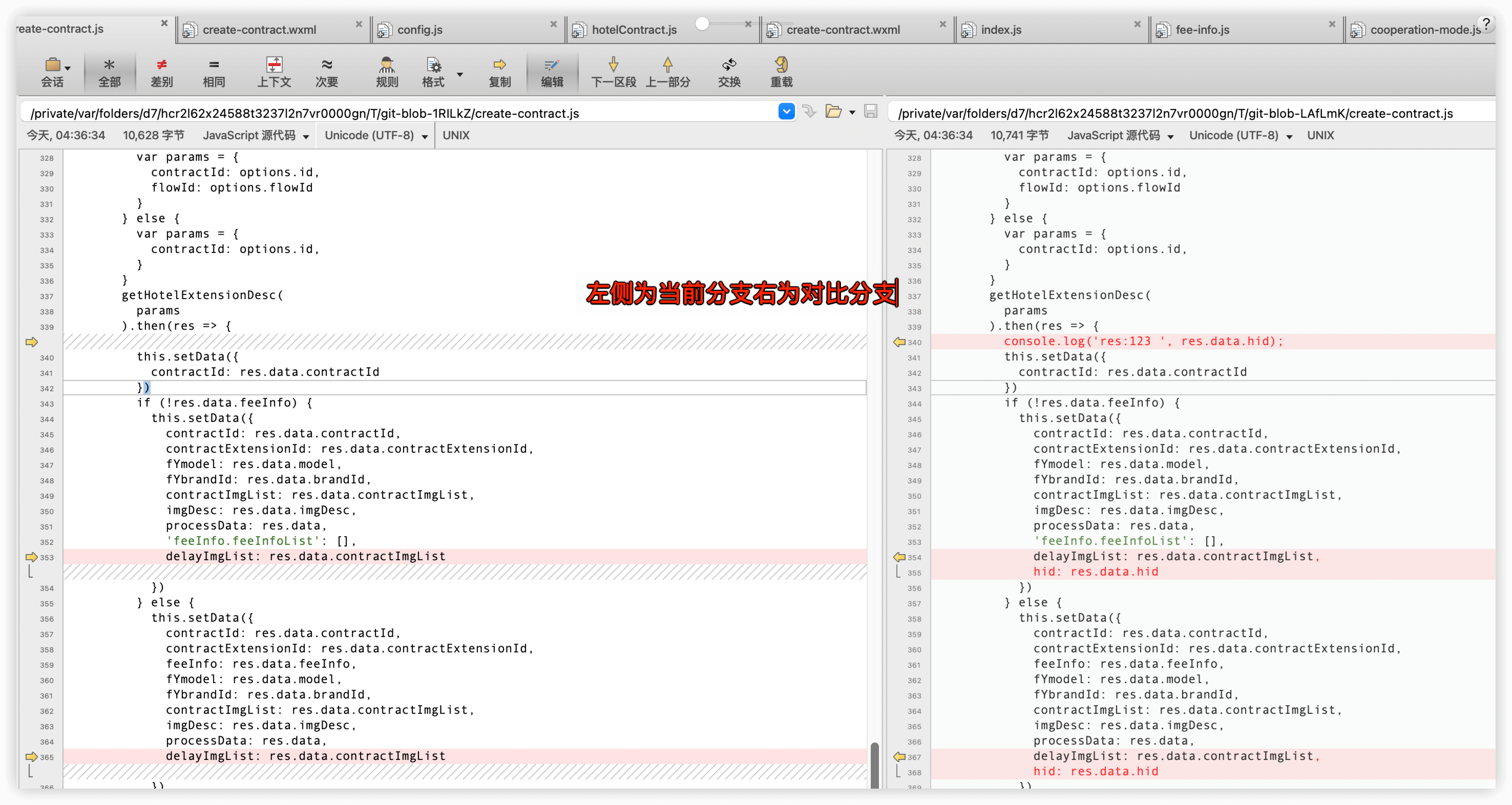Click the Swap (交换) sides icon

pos(729,65)
